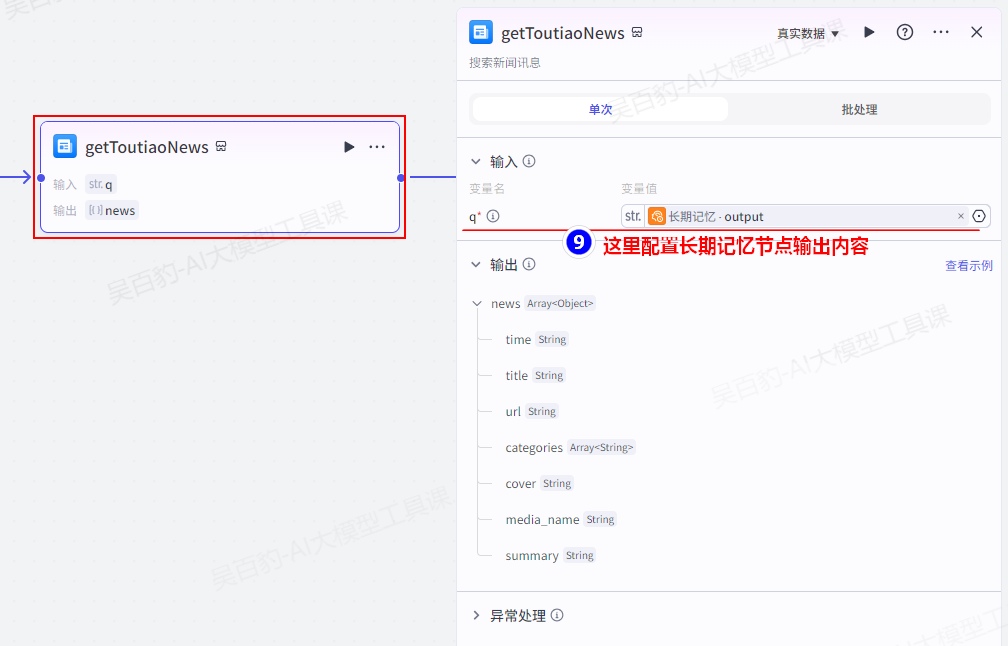Open variable selector settings icon for q
This screenshot has height=646, width=1008.
pos(979,216)
